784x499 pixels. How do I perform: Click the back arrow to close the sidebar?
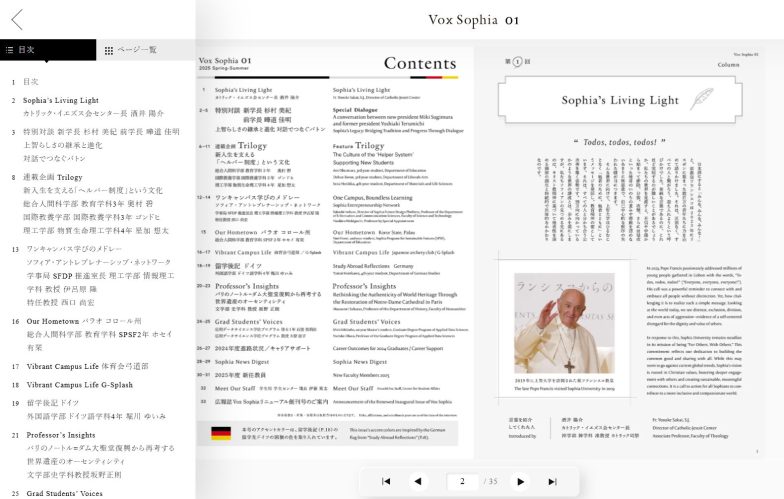[x=16, y=19]
